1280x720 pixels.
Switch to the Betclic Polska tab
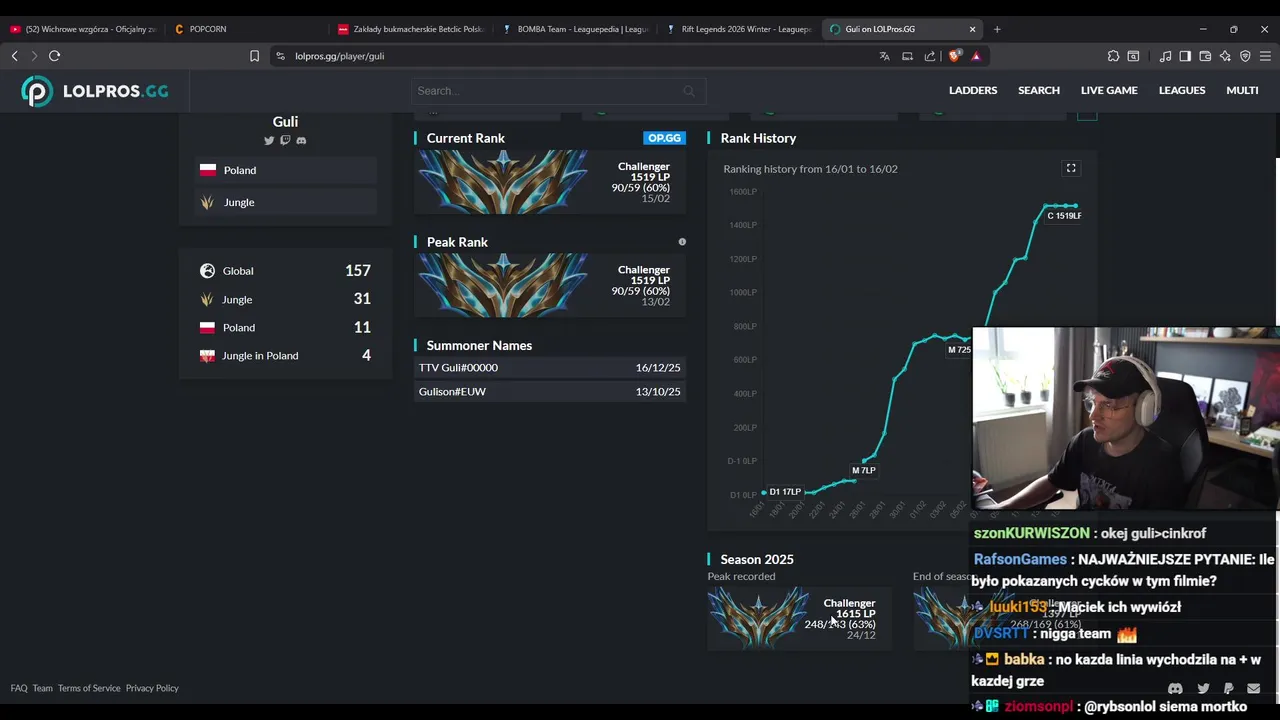(x=410, y=29)
